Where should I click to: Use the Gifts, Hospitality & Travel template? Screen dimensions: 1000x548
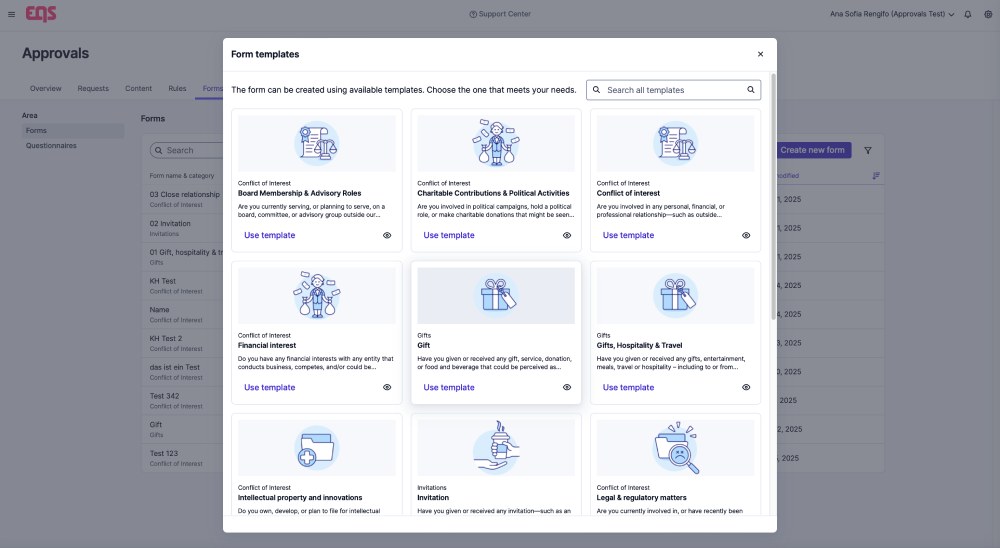pyautogui.click(x=628, y=388)
